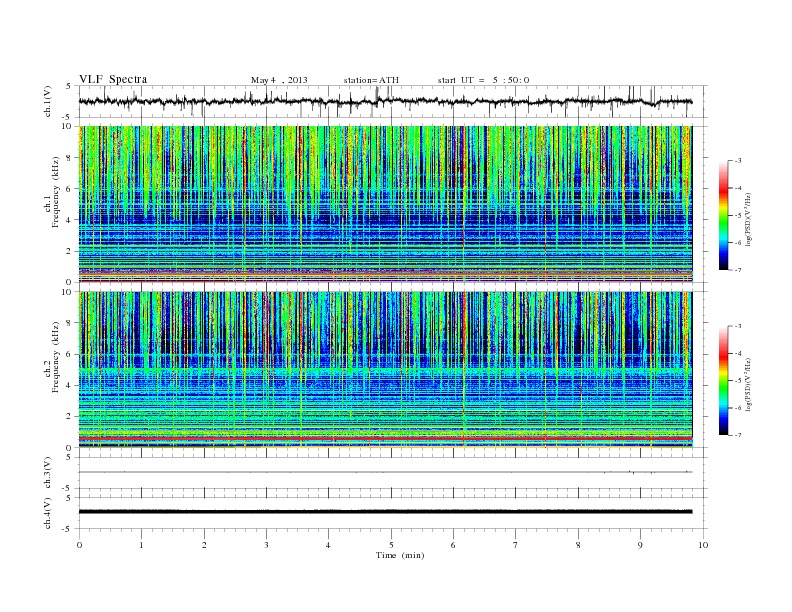
Task: Click time axis tick label "9" at the bottom
Action: (x=640, y=545)
